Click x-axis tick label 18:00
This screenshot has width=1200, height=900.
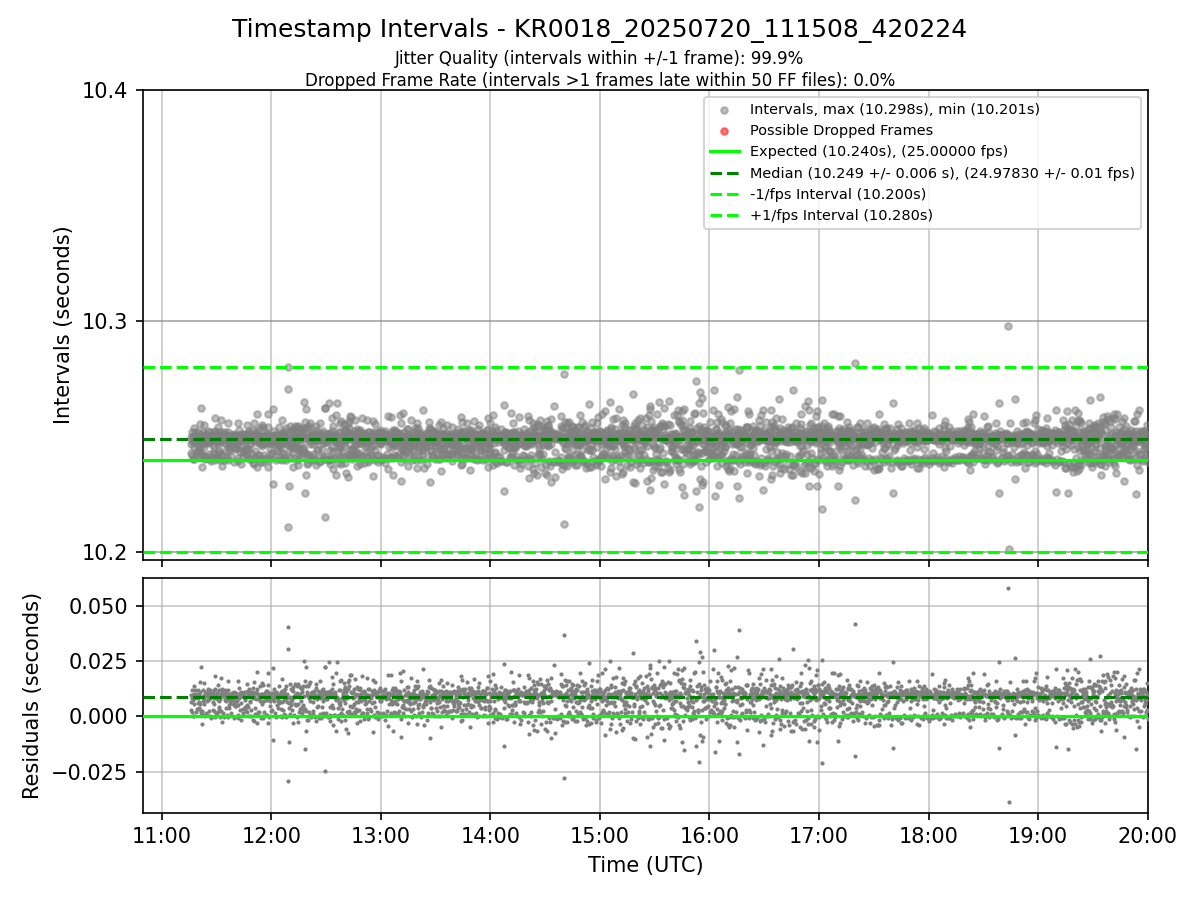point(928,835)
